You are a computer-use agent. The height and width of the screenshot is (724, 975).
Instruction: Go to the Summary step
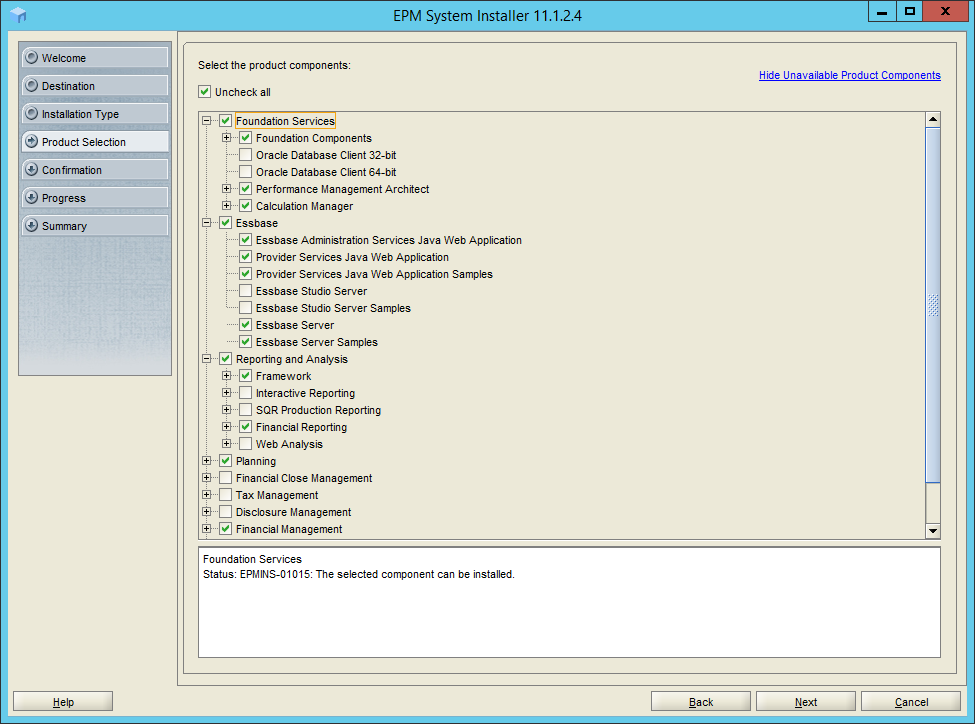(95, 225)
